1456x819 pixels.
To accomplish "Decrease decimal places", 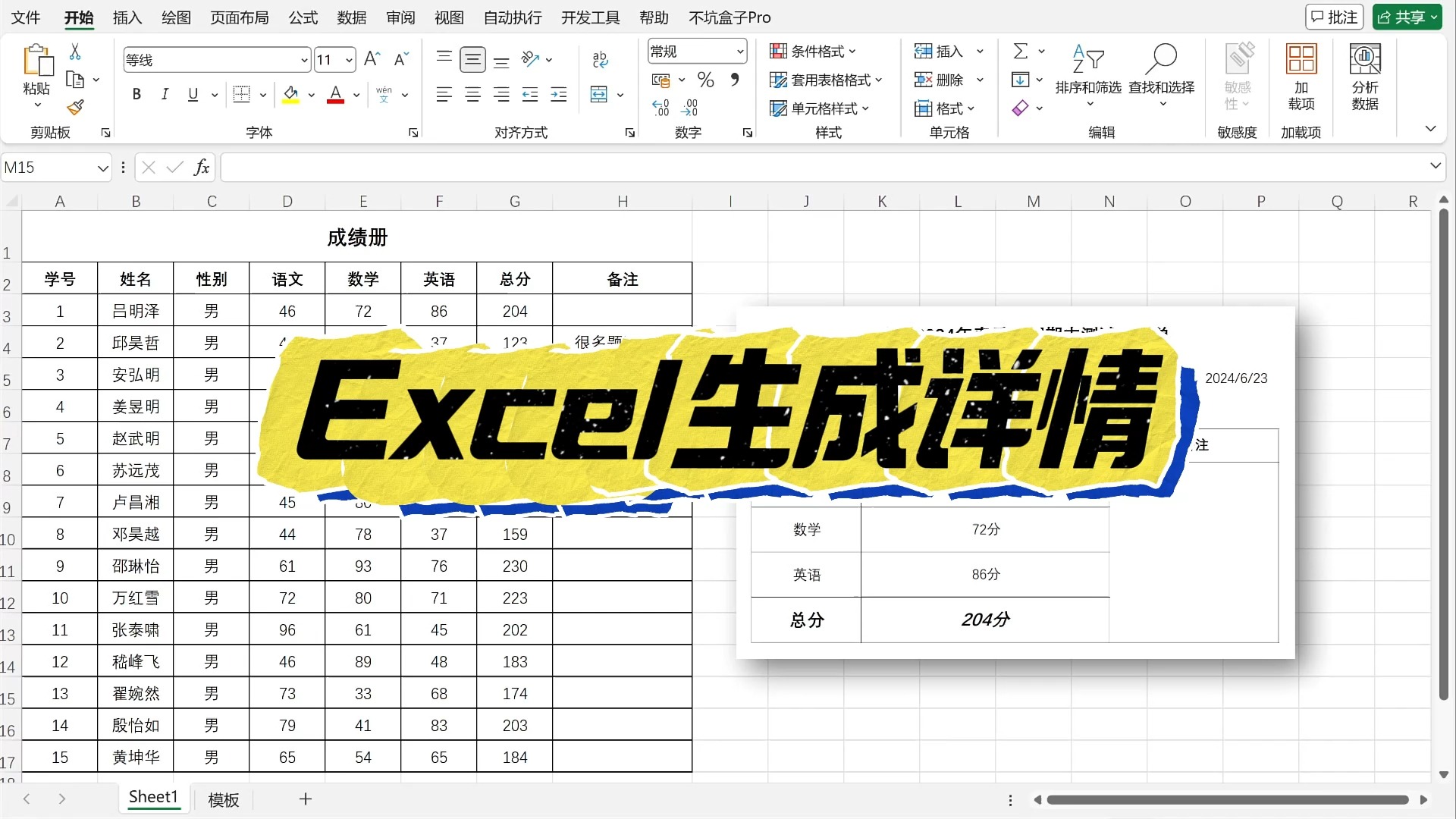I will tap(690, 108).
